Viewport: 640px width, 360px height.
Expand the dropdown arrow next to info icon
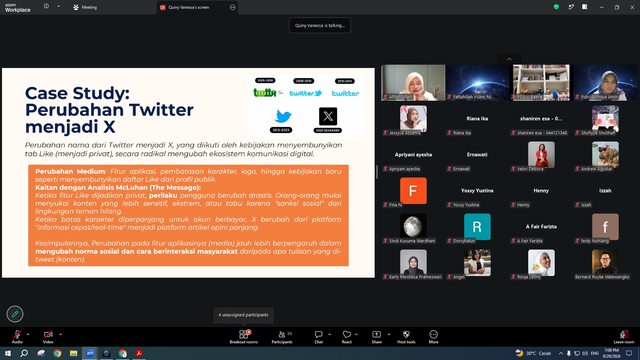point(58,6)
